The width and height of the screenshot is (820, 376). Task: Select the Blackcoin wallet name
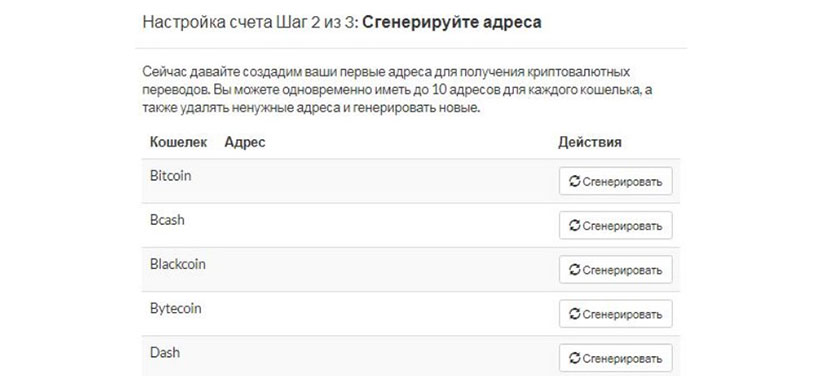[178, 264]
